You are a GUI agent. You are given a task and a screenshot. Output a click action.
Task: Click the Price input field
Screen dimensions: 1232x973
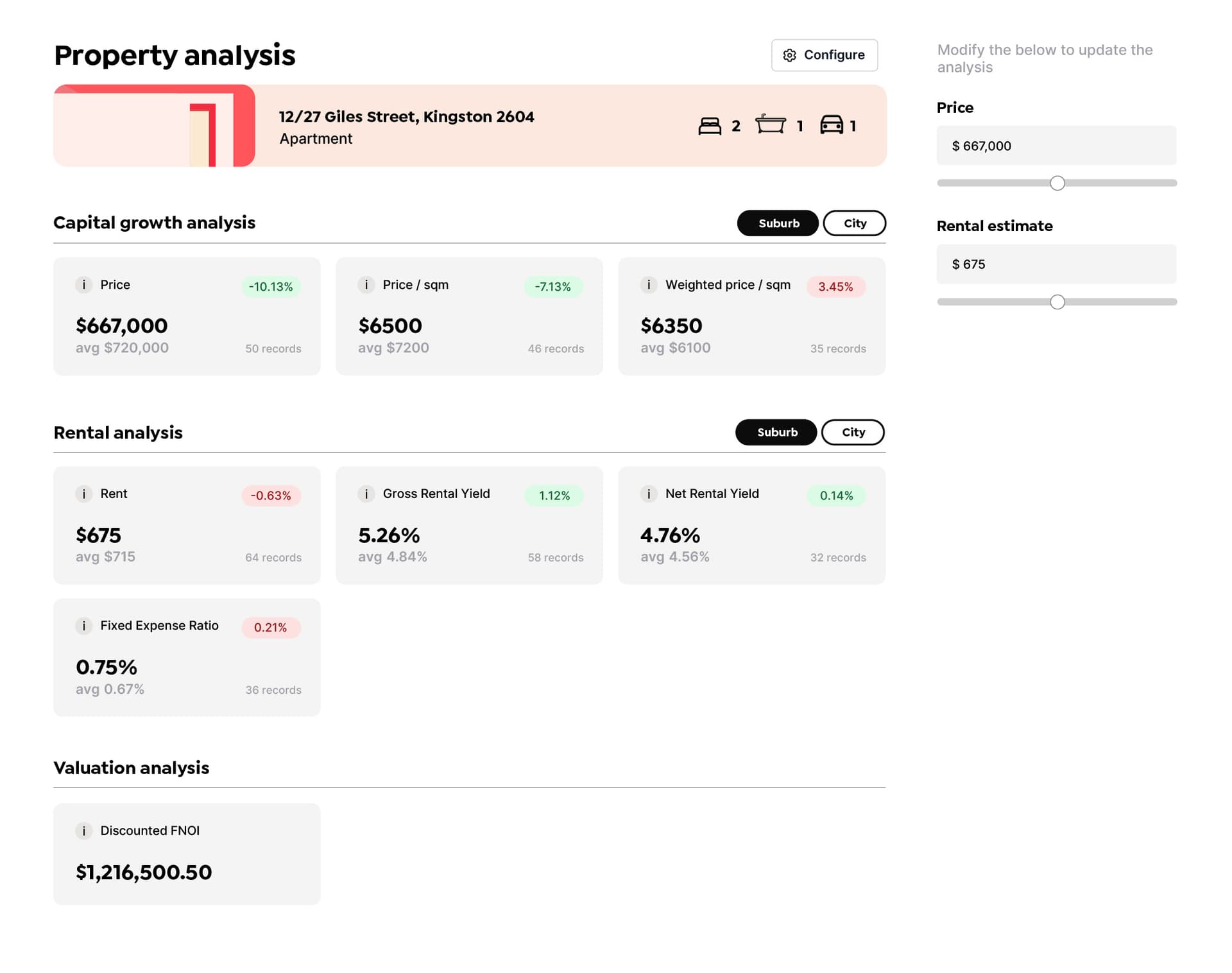(x=1056, y=146)
